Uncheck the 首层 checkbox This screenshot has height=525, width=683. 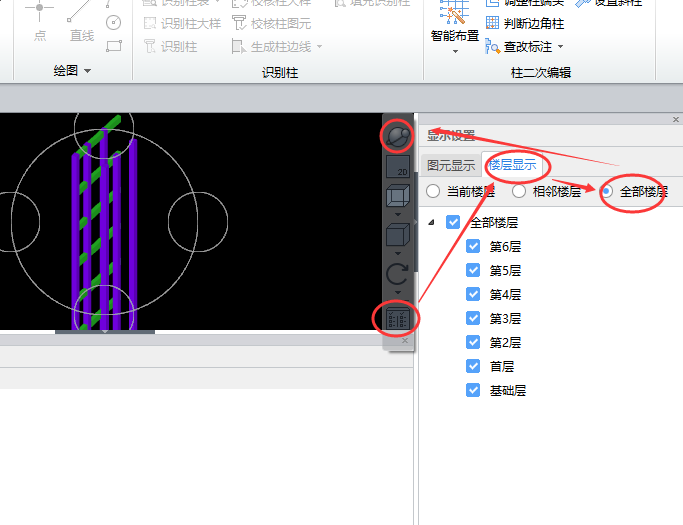click(473, 366)
